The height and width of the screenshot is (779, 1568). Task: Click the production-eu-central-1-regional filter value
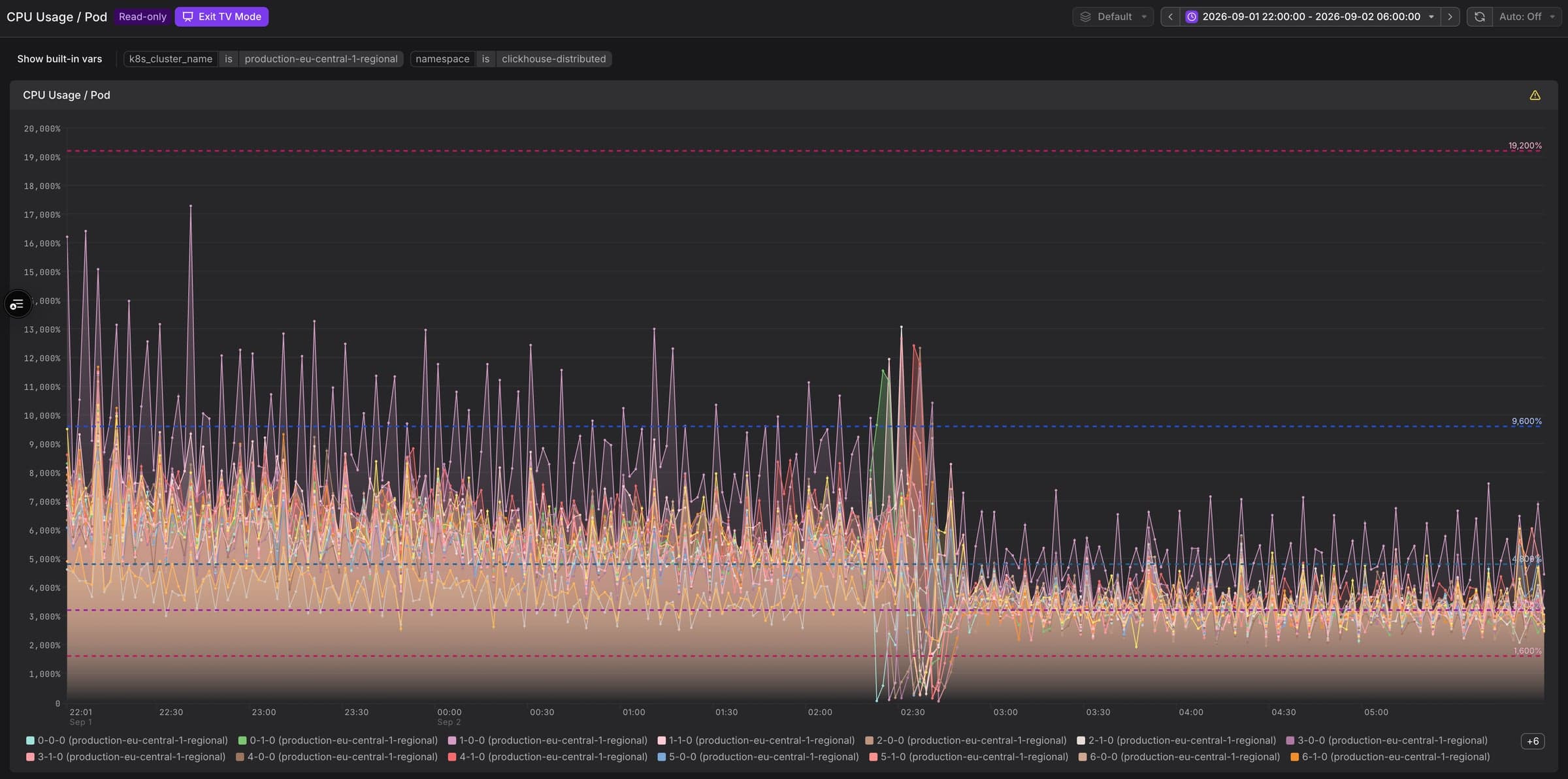pyautogui.click(x=321, y=59)
